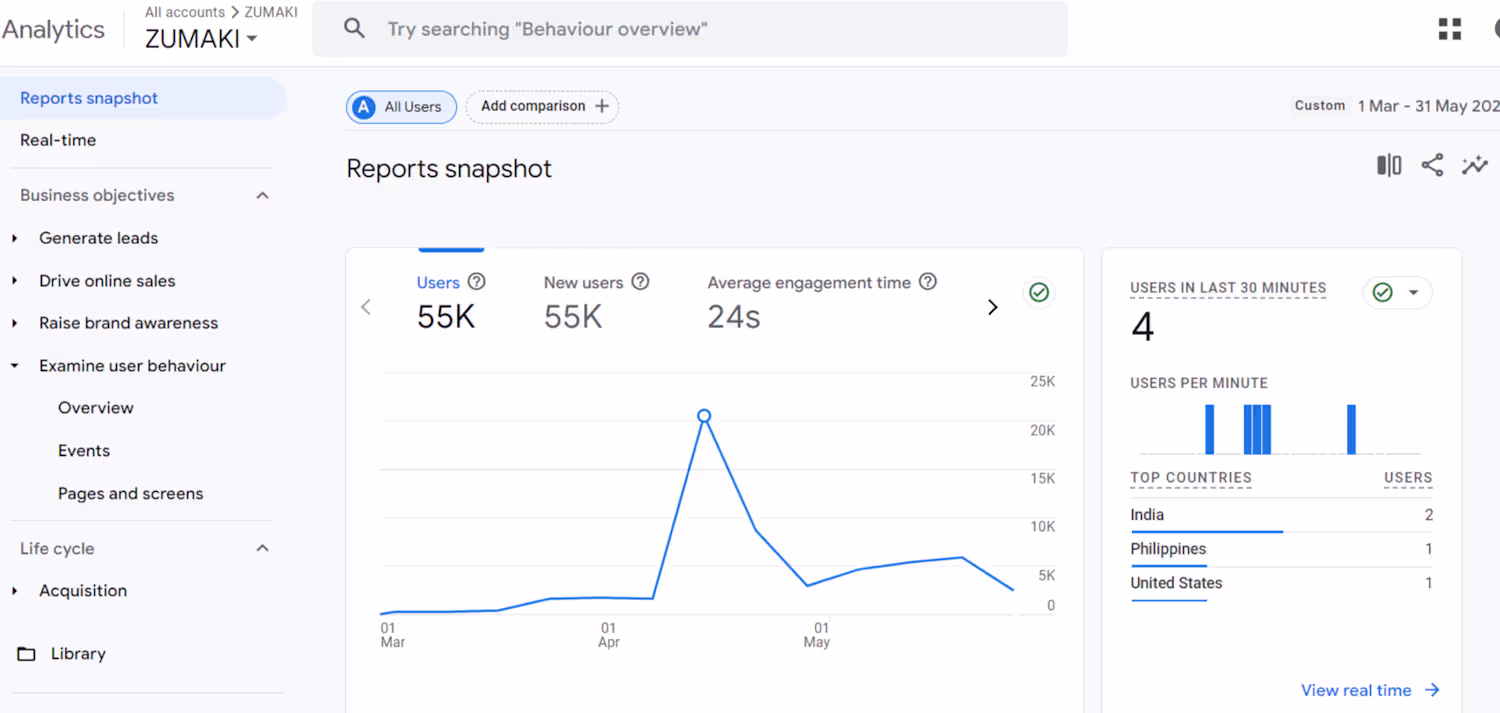Screen dimensions: 1500x713
Task: Click the search input field
Action: click(700, 29)
